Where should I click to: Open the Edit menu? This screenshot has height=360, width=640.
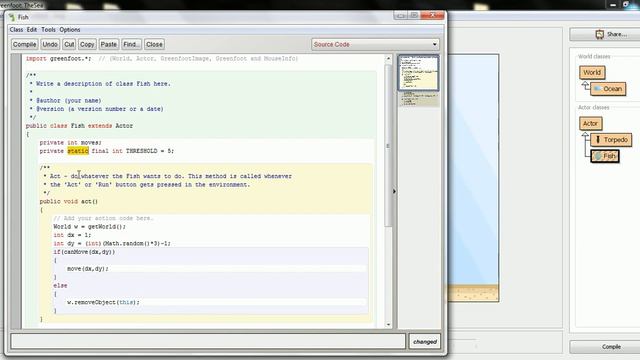tap(32, 30)
